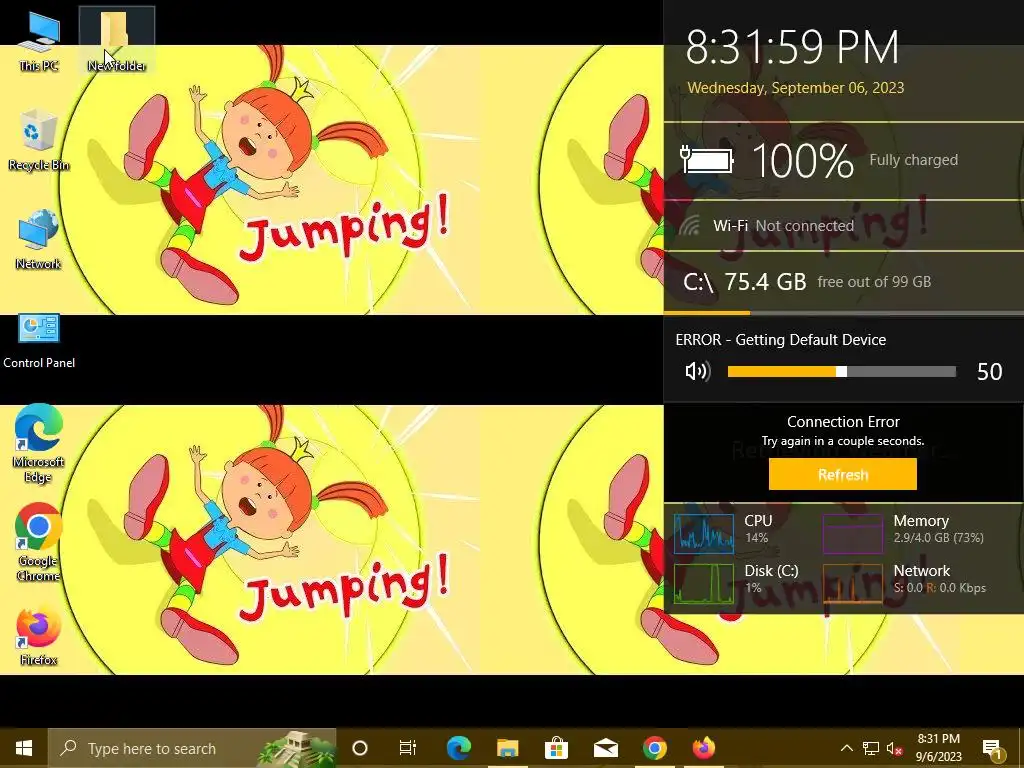
Task: Open the Mail app from taskbar
Action: 605,748
